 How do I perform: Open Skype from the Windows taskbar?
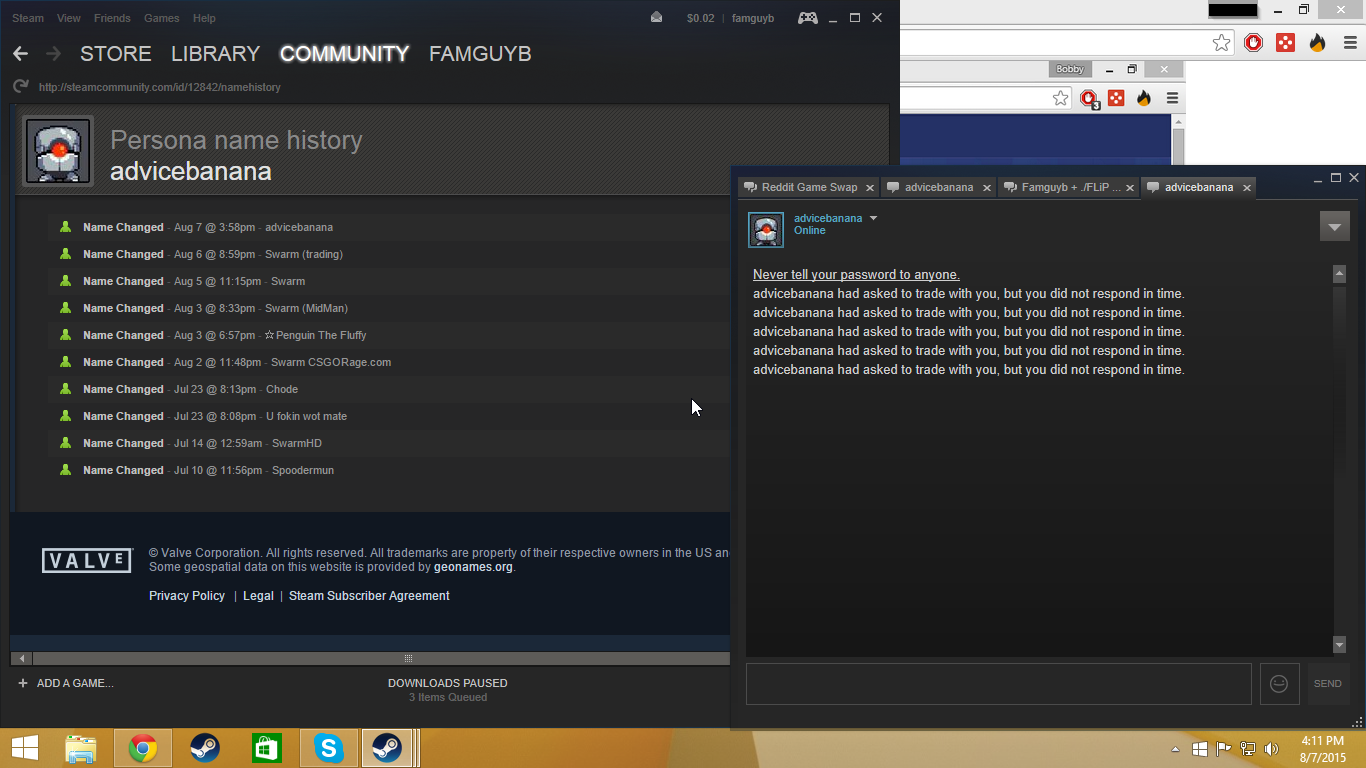329,748
